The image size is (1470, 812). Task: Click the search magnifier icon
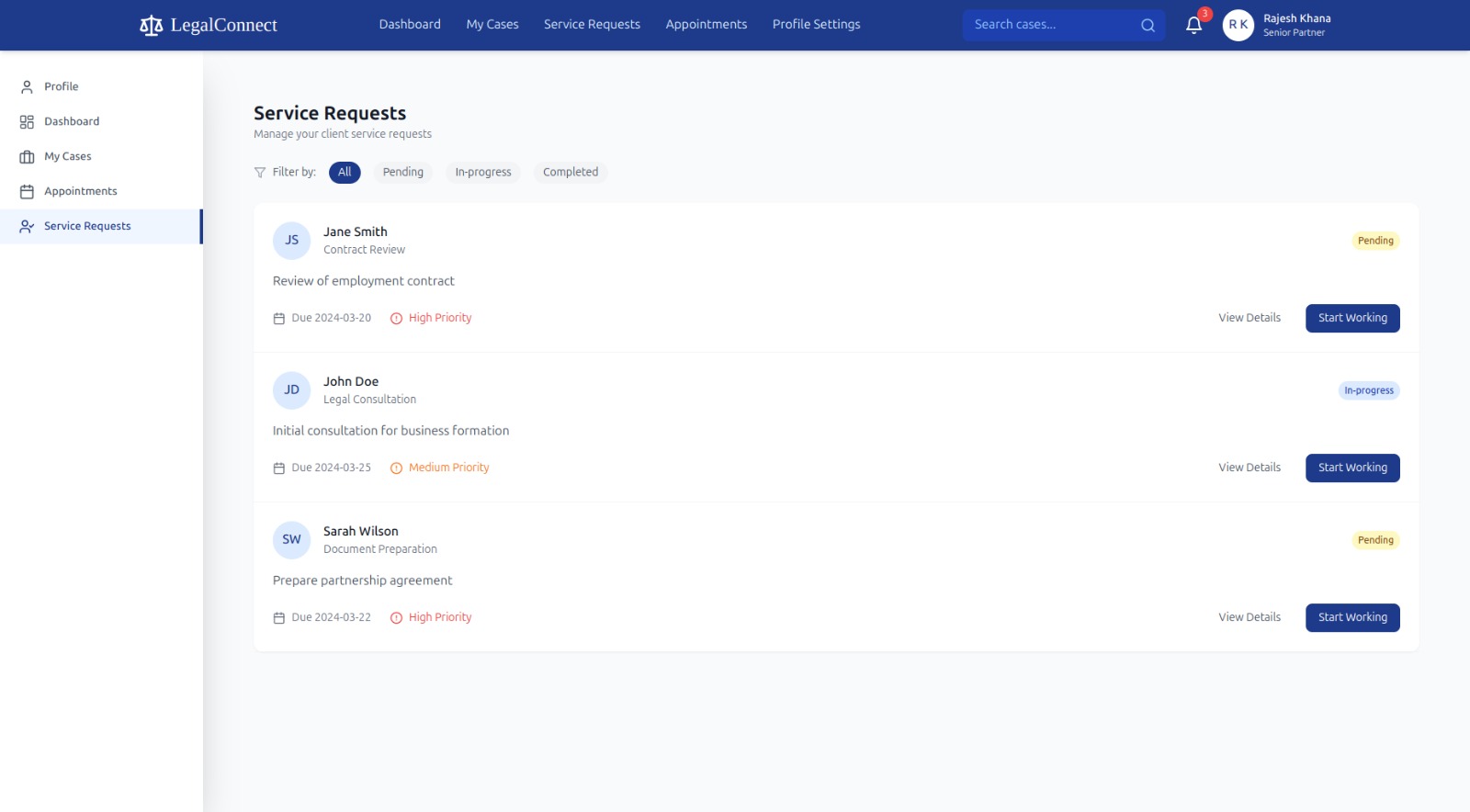(1148, 25)
